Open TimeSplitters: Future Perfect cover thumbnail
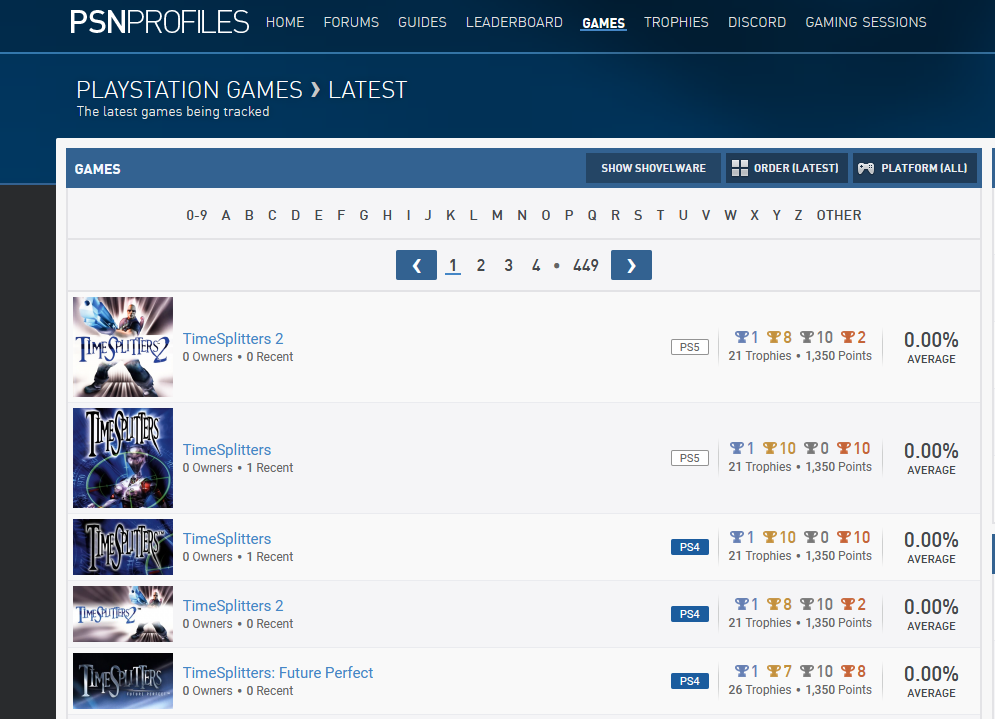This screenshot has width=995, height=719. pyautogui.click(x=123, y=681)
